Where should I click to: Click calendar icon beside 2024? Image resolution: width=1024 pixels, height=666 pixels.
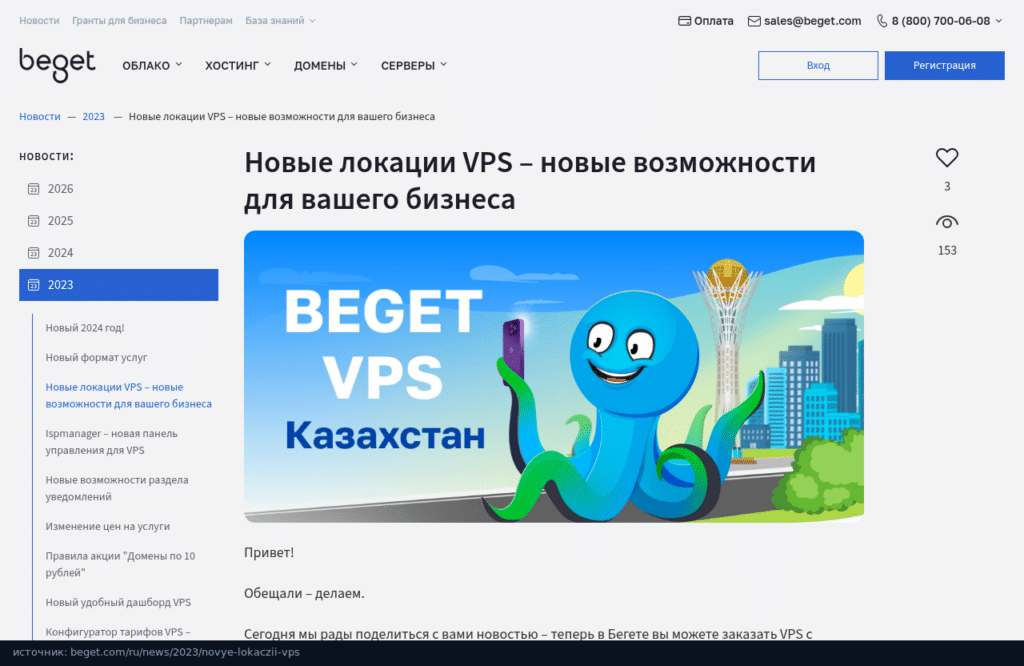coord(33,253)
